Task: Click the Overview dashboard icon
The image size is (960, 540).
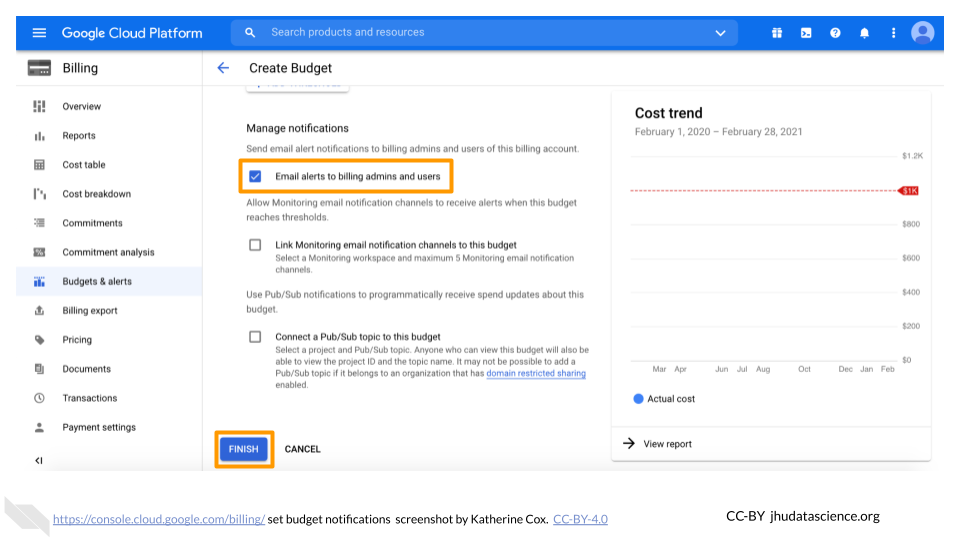Action: (39, 107)
